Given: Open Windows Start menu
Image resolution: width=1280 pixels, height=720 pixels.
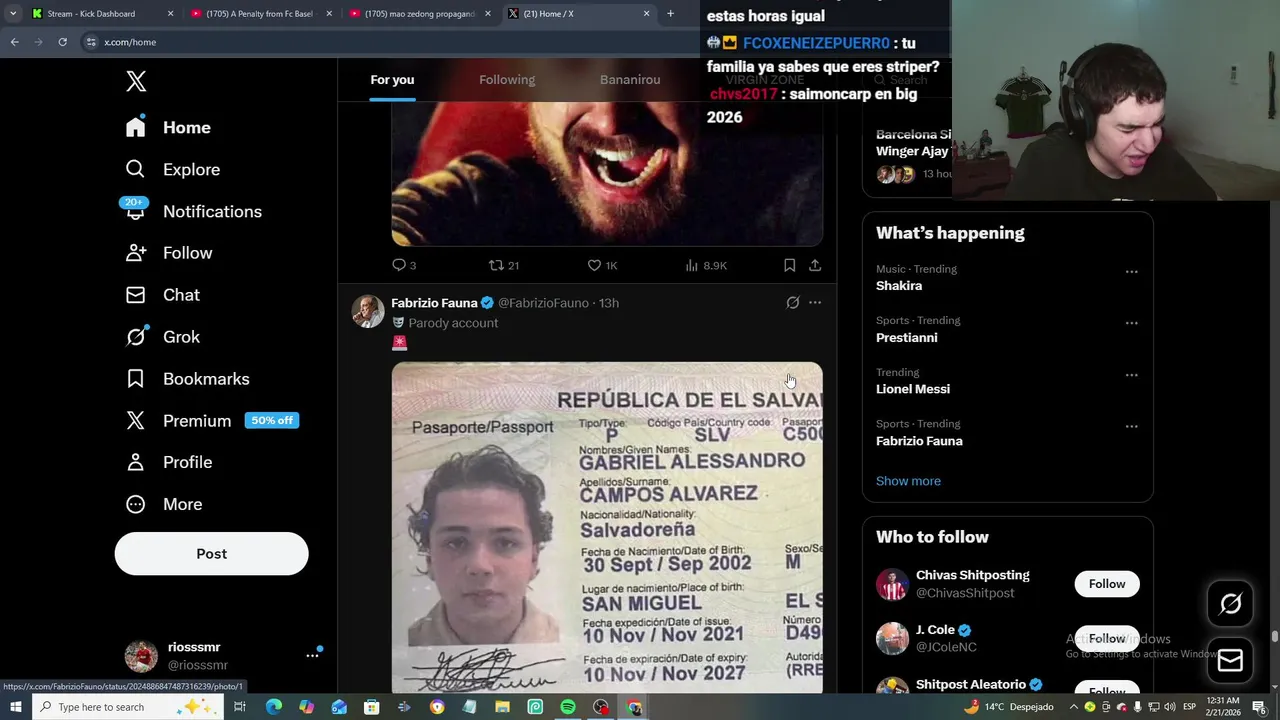Looking at the screenshot, I should [x=15, y=707].
